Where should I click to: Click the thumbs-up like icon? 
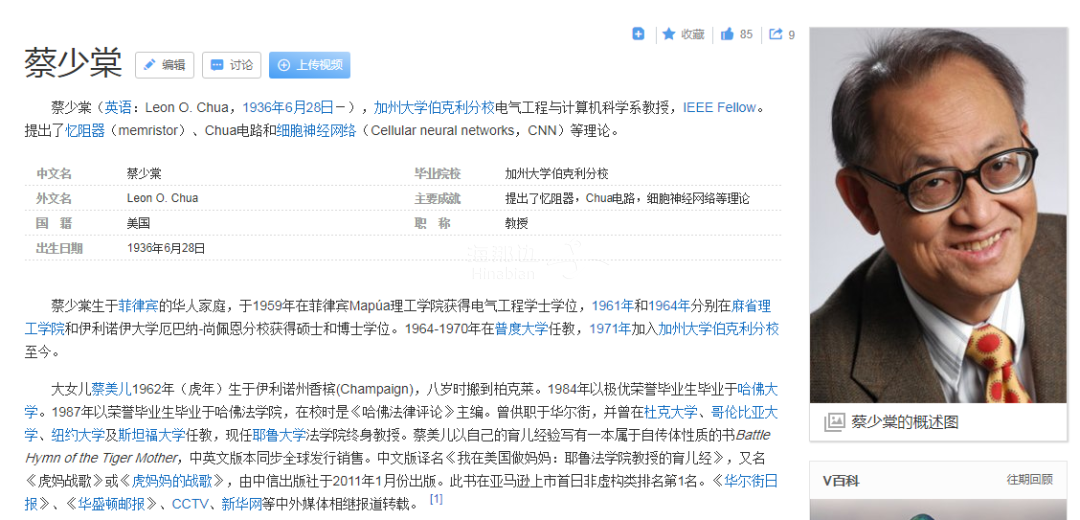point(727,34)
